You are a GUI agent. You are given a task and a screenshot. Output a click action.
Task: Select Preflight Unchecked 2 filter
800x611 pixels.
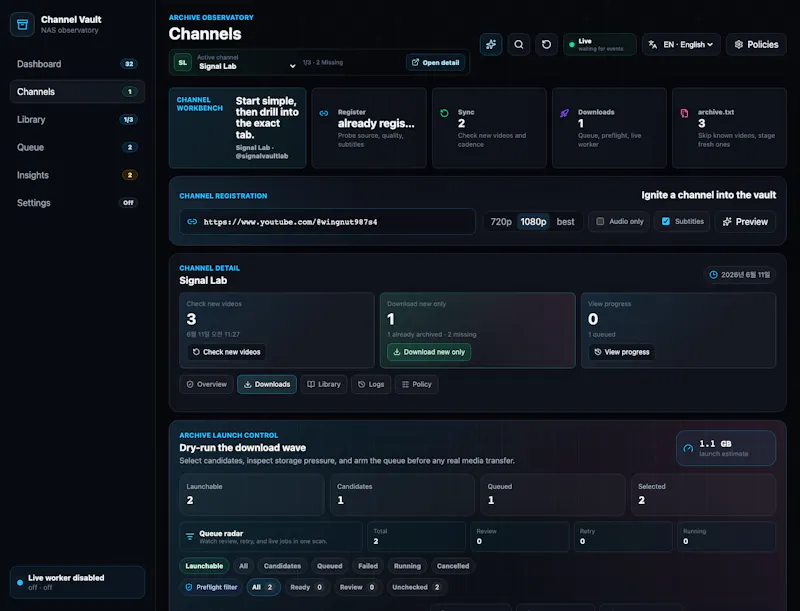pos(416,587)
